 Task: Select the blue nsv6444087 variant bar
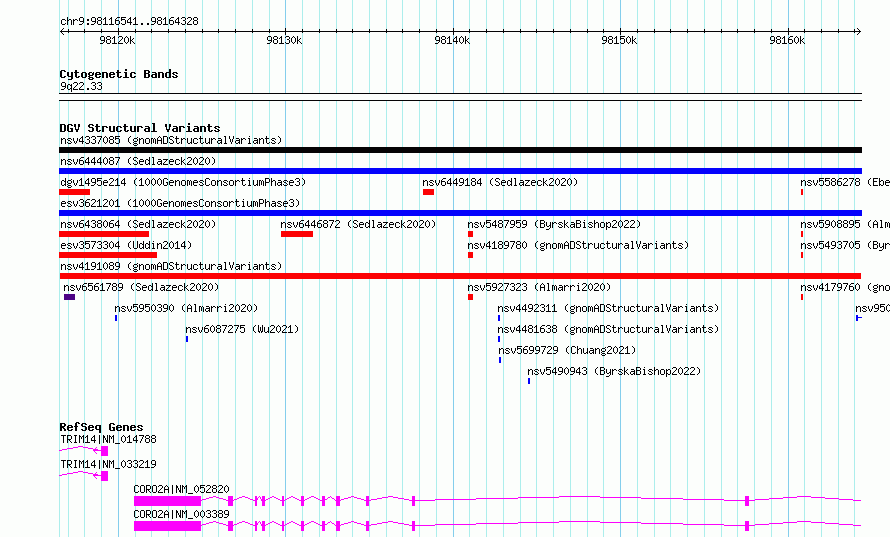[460, 171]
